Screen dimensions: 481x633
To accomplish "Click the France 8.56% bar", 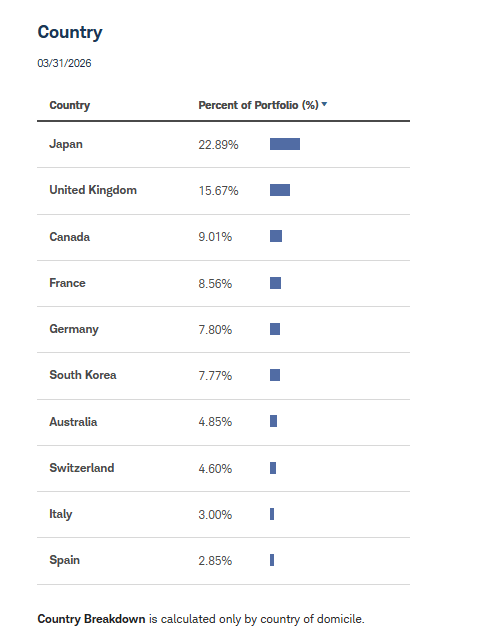I will pos(275,283).
